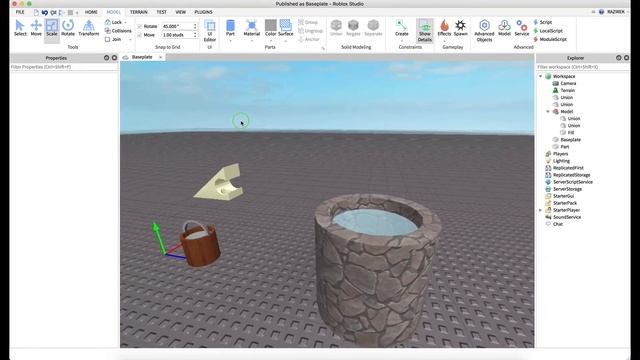Viewport: 640px width, 360px height.
Task: Click the Anchor button
Action: 309,39
